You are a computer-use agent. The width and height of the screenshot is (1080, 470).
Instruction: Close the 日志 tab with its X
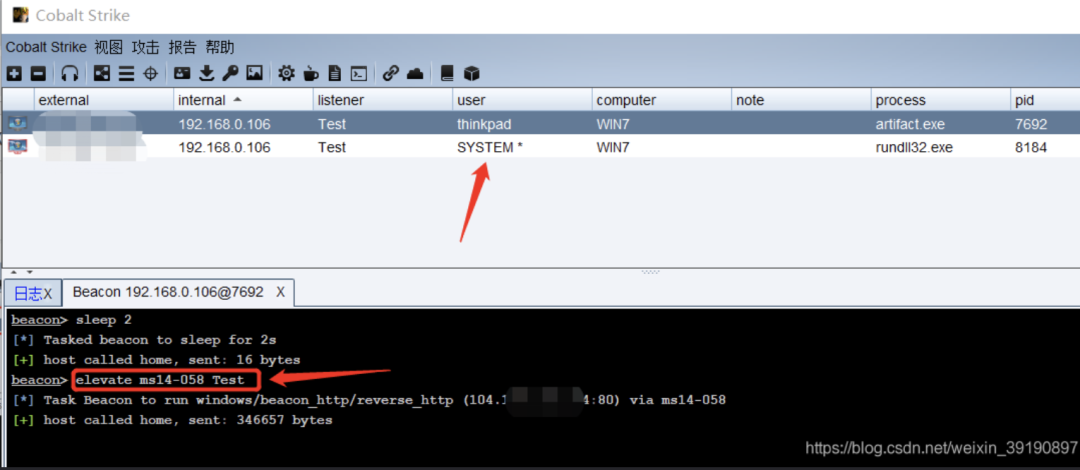pos(48,294)
